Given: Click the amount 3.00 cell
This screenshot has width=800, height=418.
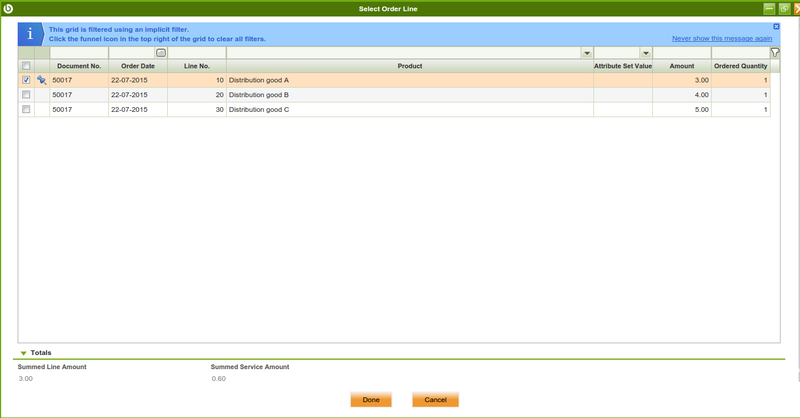Looking at the screenshot, I should pos(682,80).
